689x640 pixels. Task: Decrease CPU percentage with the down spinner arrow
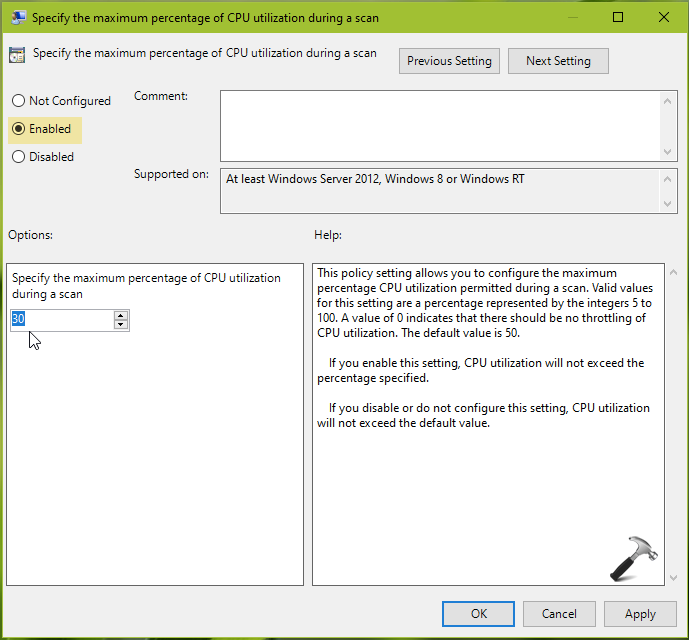click(121, 325)
